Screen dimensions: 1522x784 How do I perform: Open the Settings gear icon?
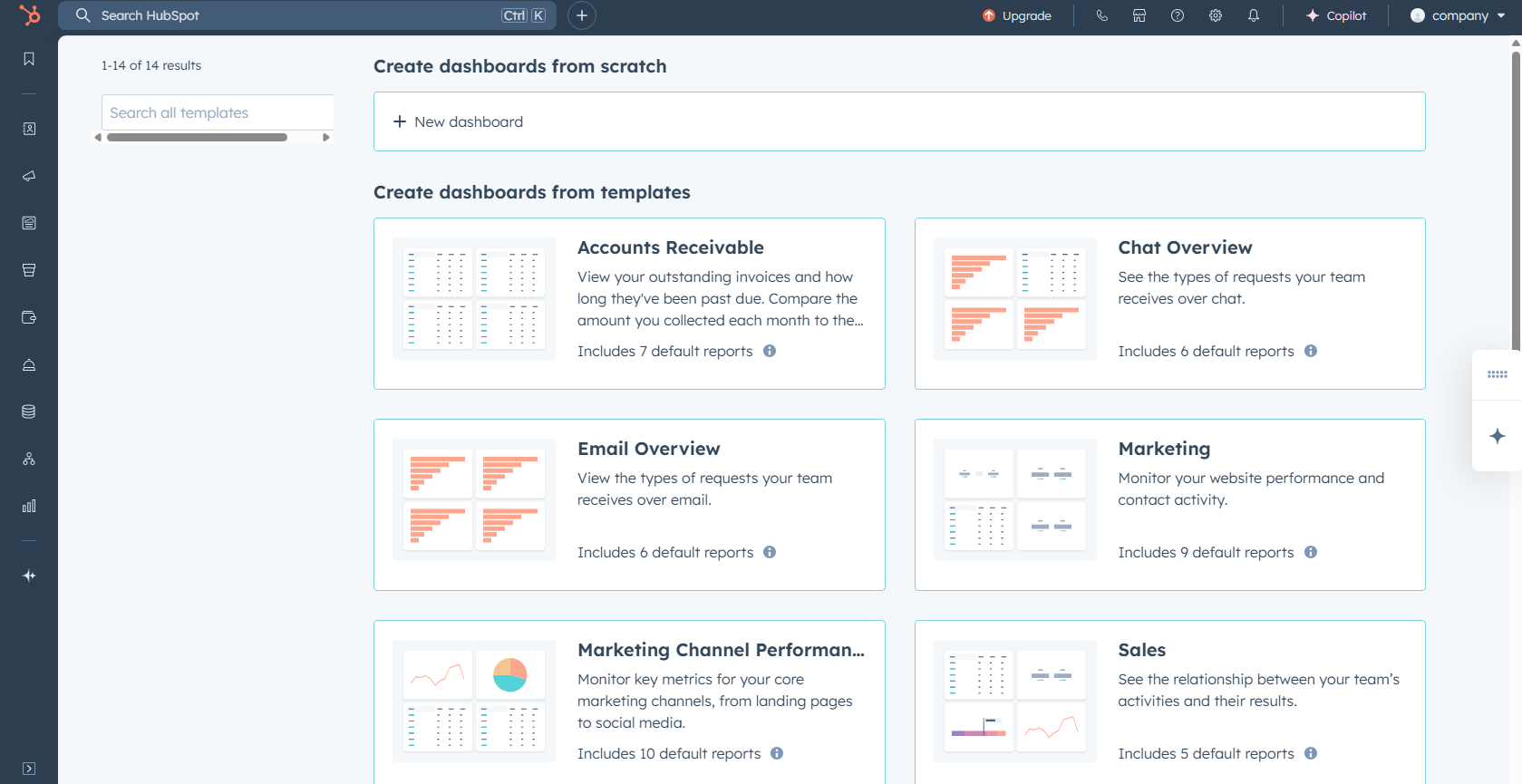pos(1216,15)
